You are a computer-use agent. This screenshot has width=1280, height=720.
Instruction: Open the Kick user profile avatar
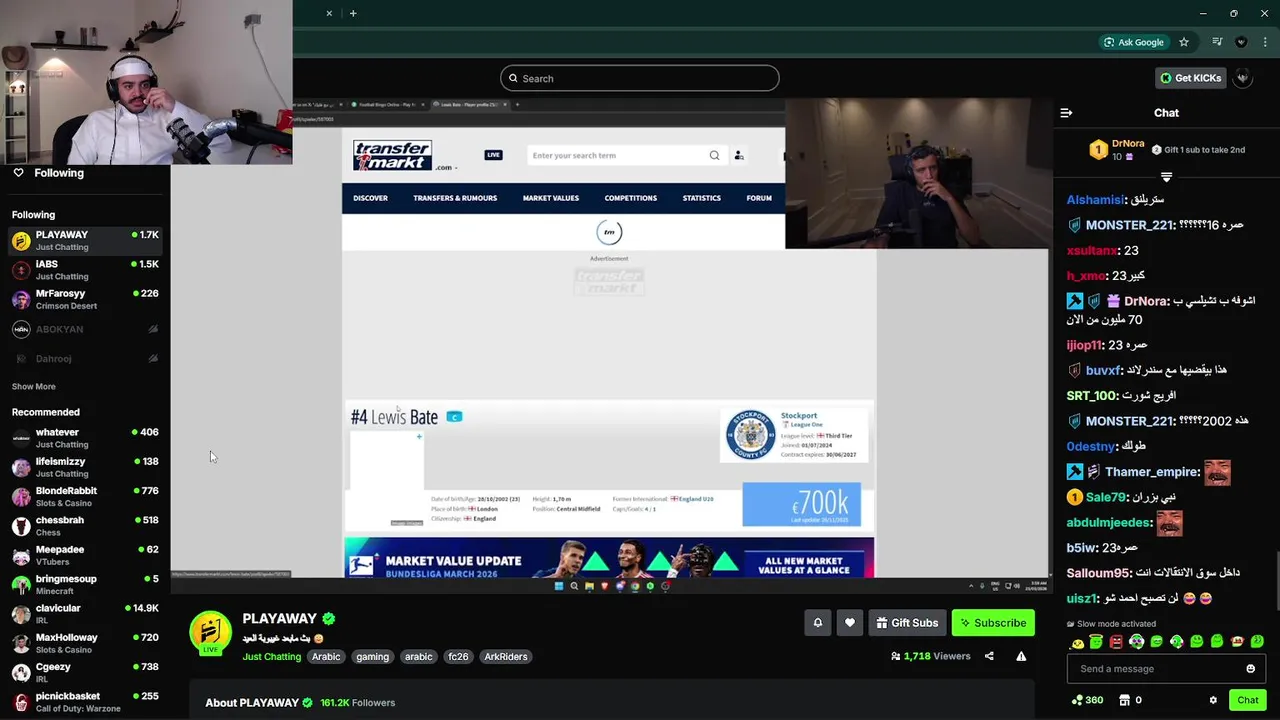(1242, 78)
